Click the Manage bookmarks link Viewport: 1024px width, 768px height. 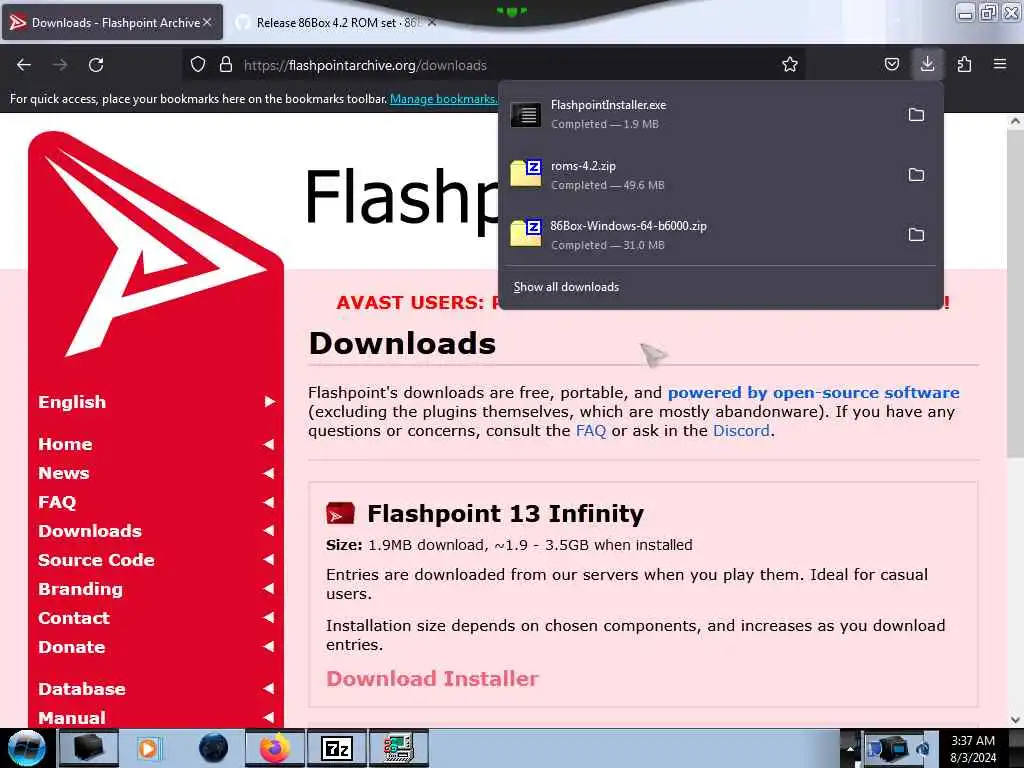point(443,99)
